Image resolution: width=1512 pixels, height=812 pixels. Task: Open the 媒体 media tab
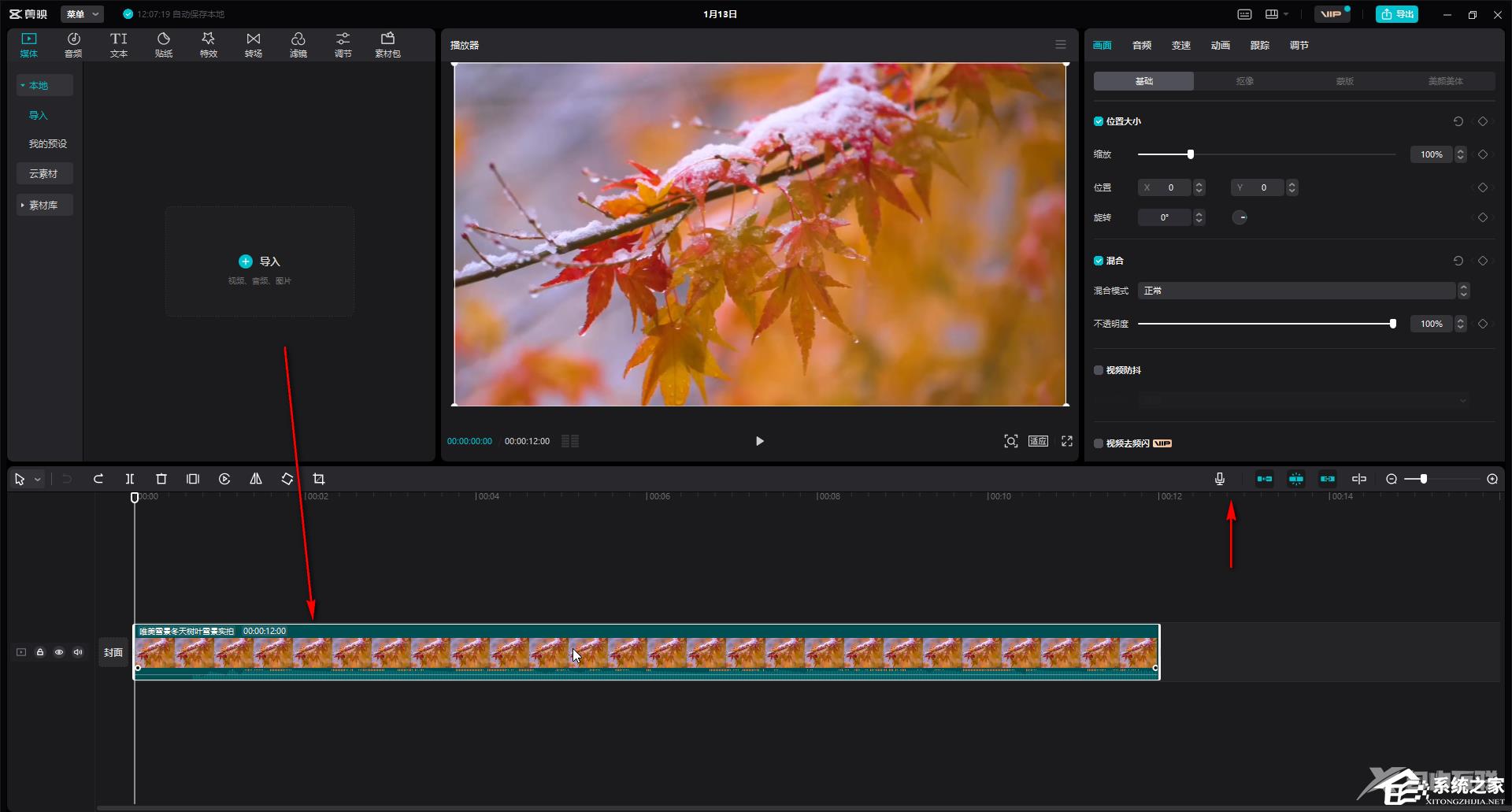29,45
